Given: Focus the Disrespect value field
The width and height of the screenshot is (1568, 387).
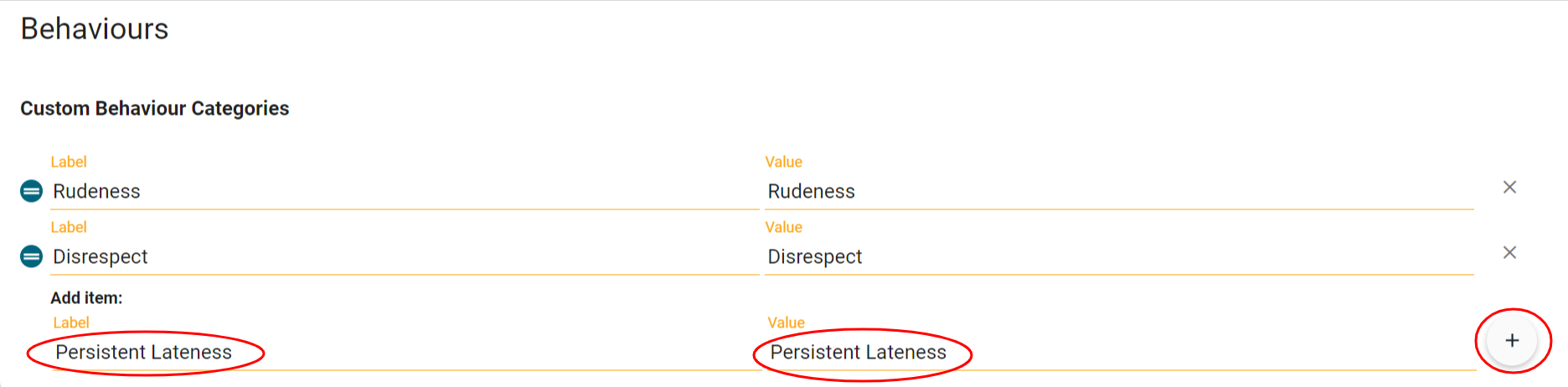Looking at the screenshot, I should pos(1118,257).
